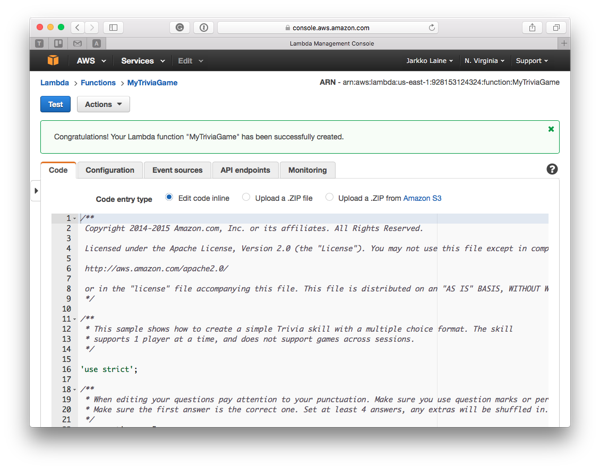Image resolution: width=600 pixels, height=470 pixels.
Task: Select Upload a .ZIP file radio button
Action: click(x=246, y=197)
